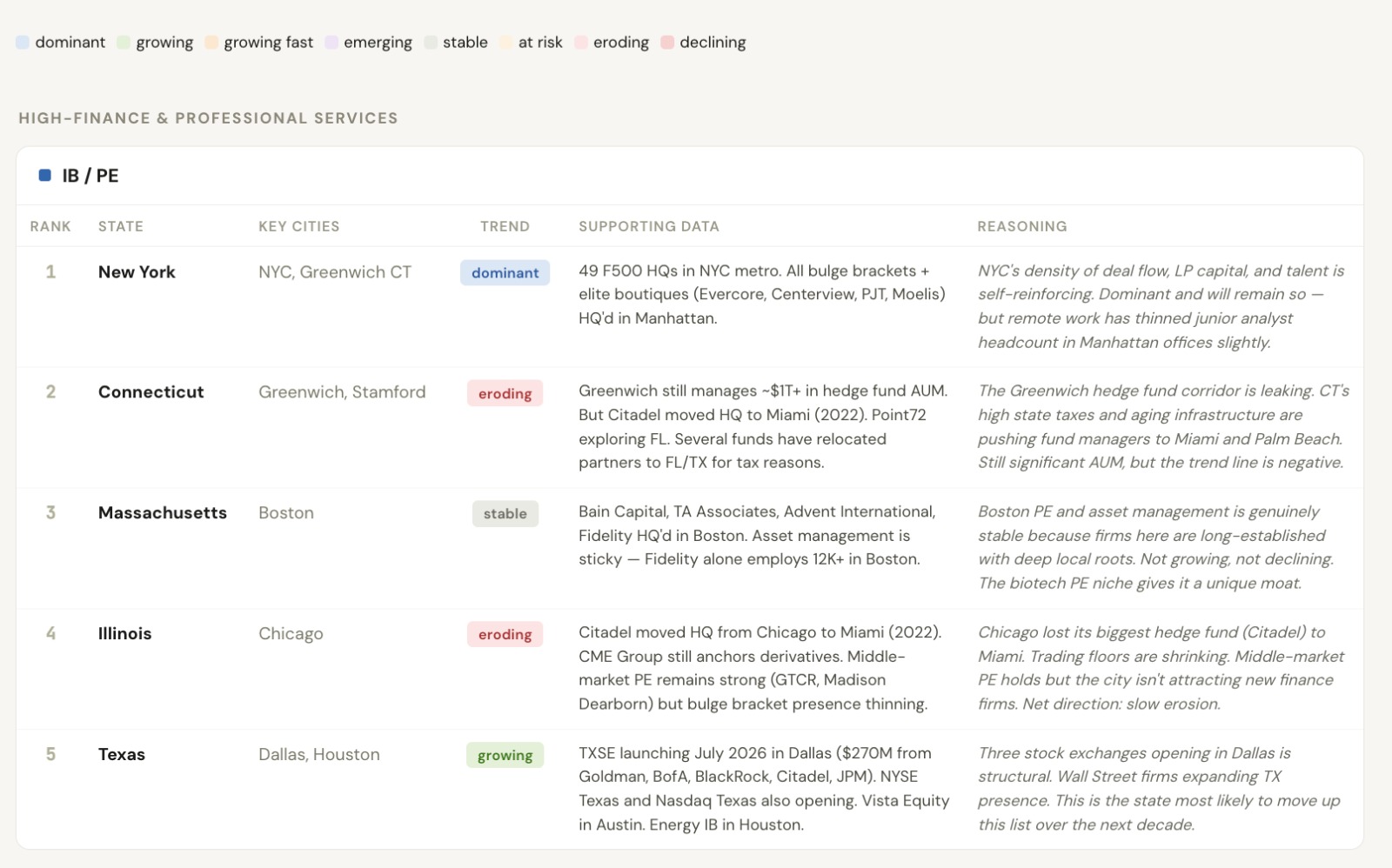Viewport: 1392px width, 868px height.
Task: Click the eroding badge in Illinois row
Action: [x=505, y=635]
